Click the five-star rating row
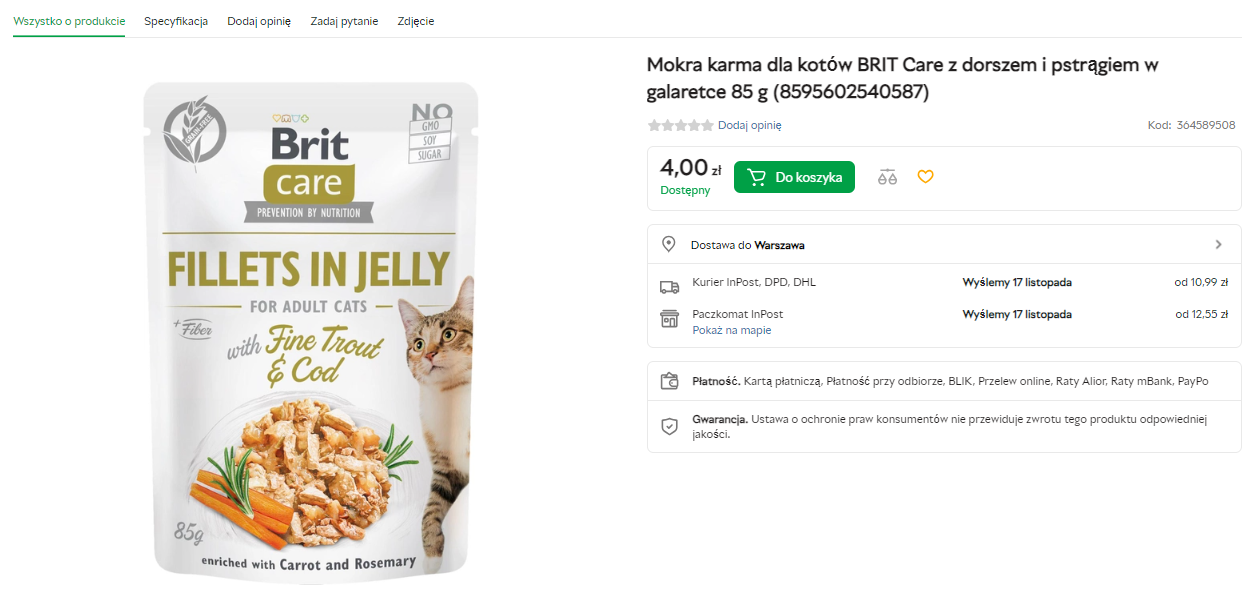Viewport: 1257px width, 591px height. click(x=680, y=125)
